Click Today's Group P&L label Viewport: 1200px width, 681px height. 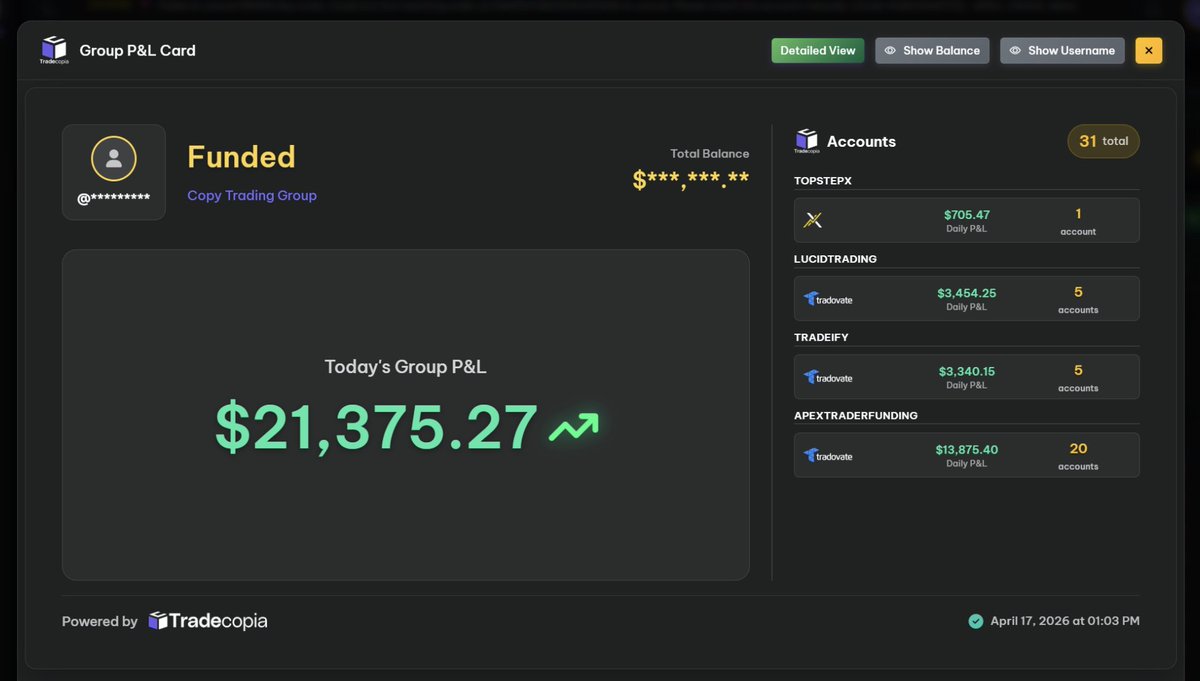pyautogui.click(x=406, y=367)
